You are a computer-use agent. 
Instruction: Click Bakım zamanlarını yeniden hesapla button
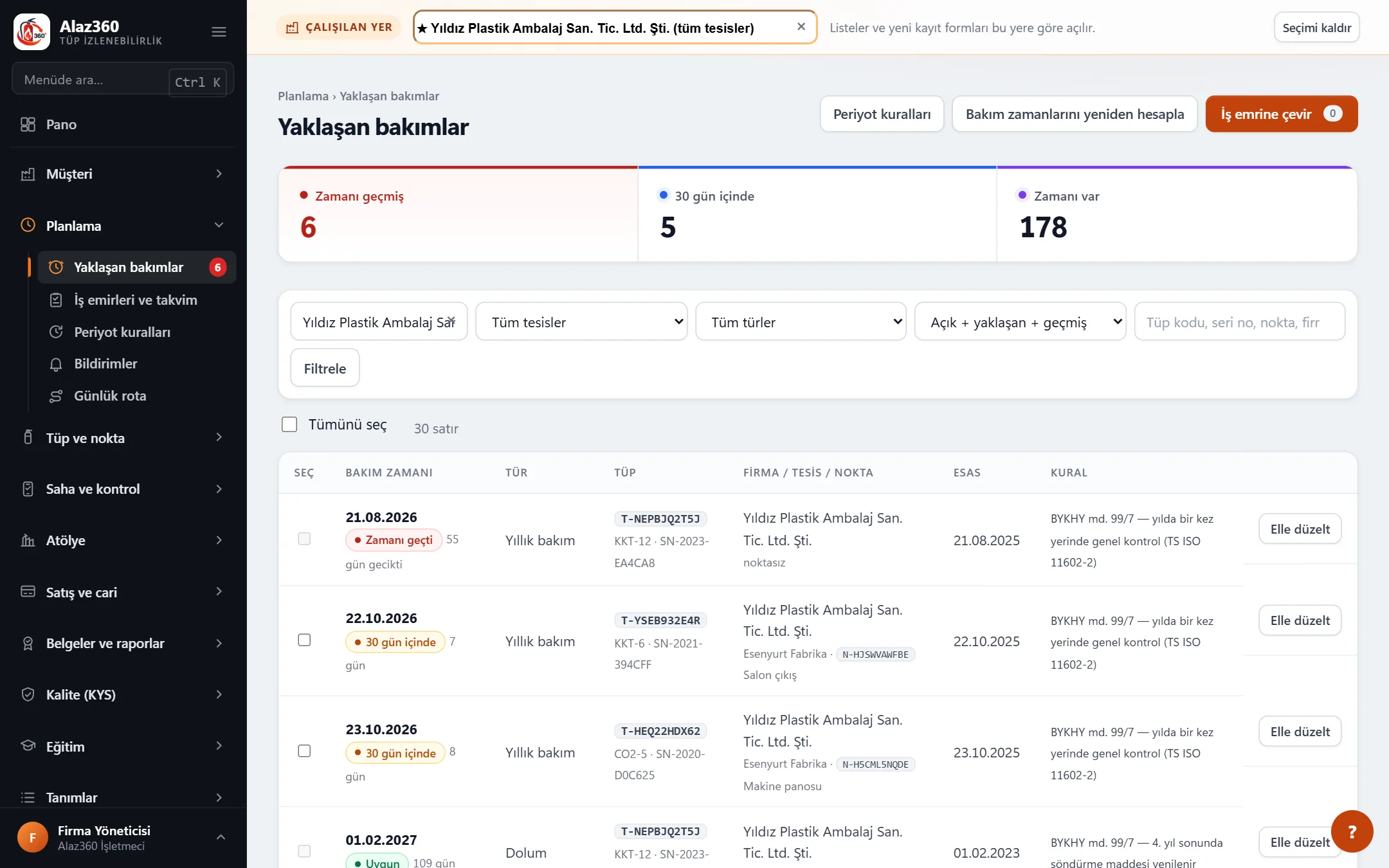(1075, 114)
